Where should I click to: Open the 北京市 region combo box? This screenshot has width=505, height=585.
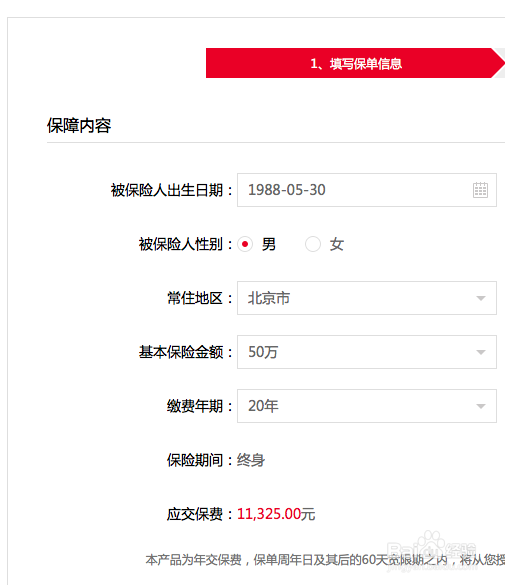point(367,298)
